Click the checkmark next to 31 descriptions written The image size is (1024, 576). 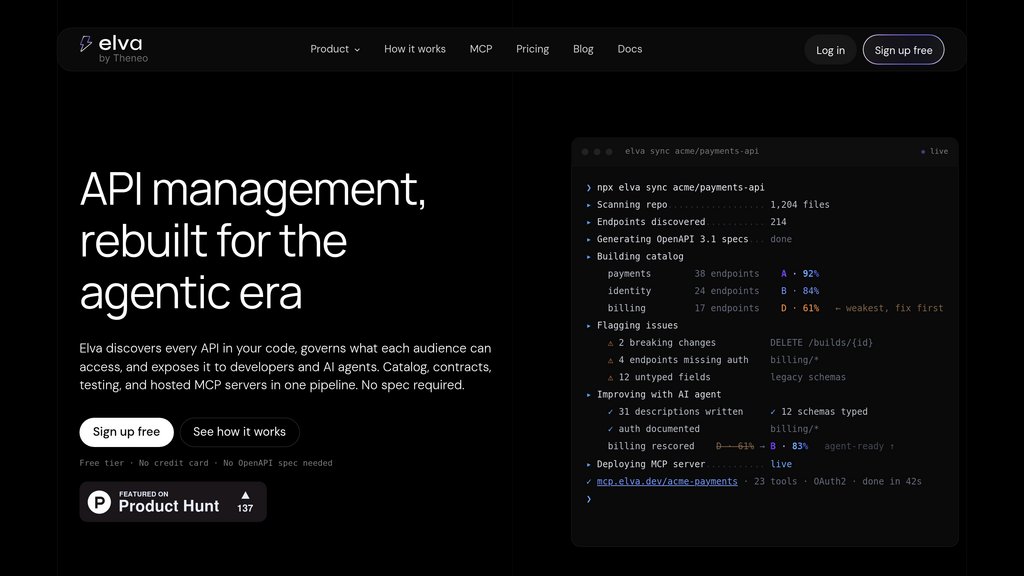click(x=611, y=412)
